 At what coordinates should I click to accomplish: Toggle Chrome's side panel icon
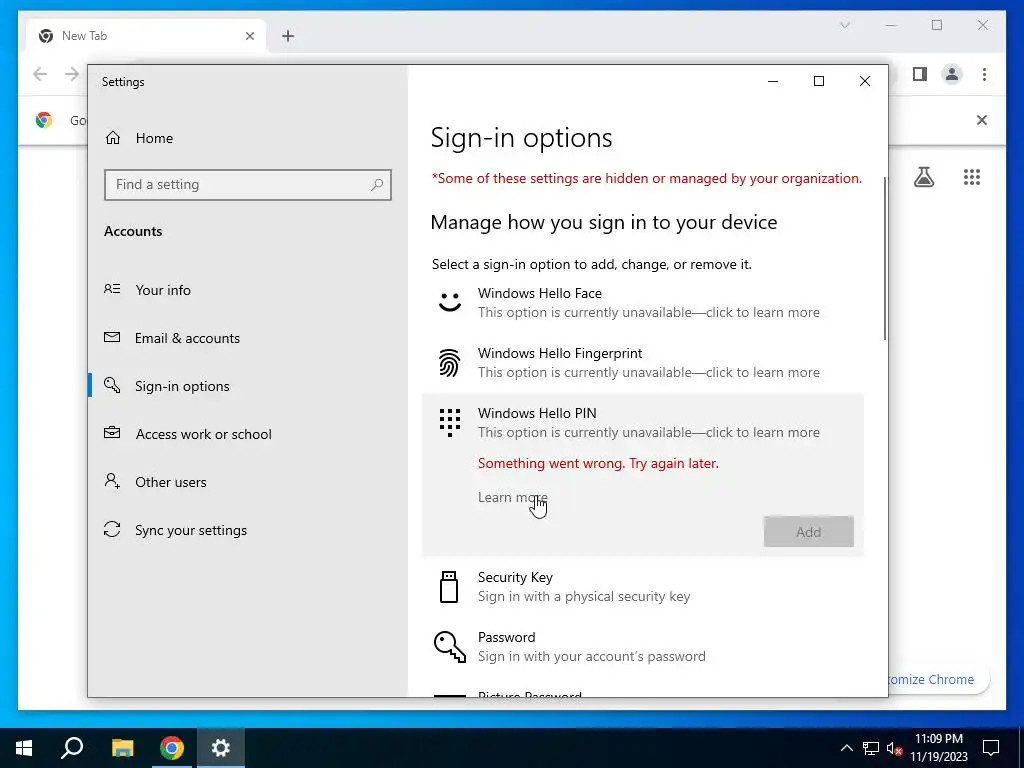920,74
